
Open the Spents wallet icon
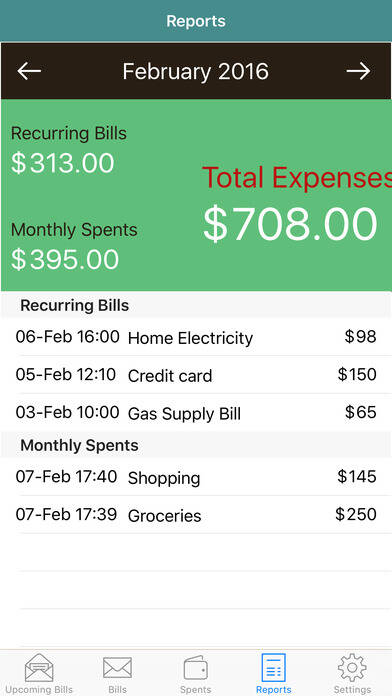[195, 668]
